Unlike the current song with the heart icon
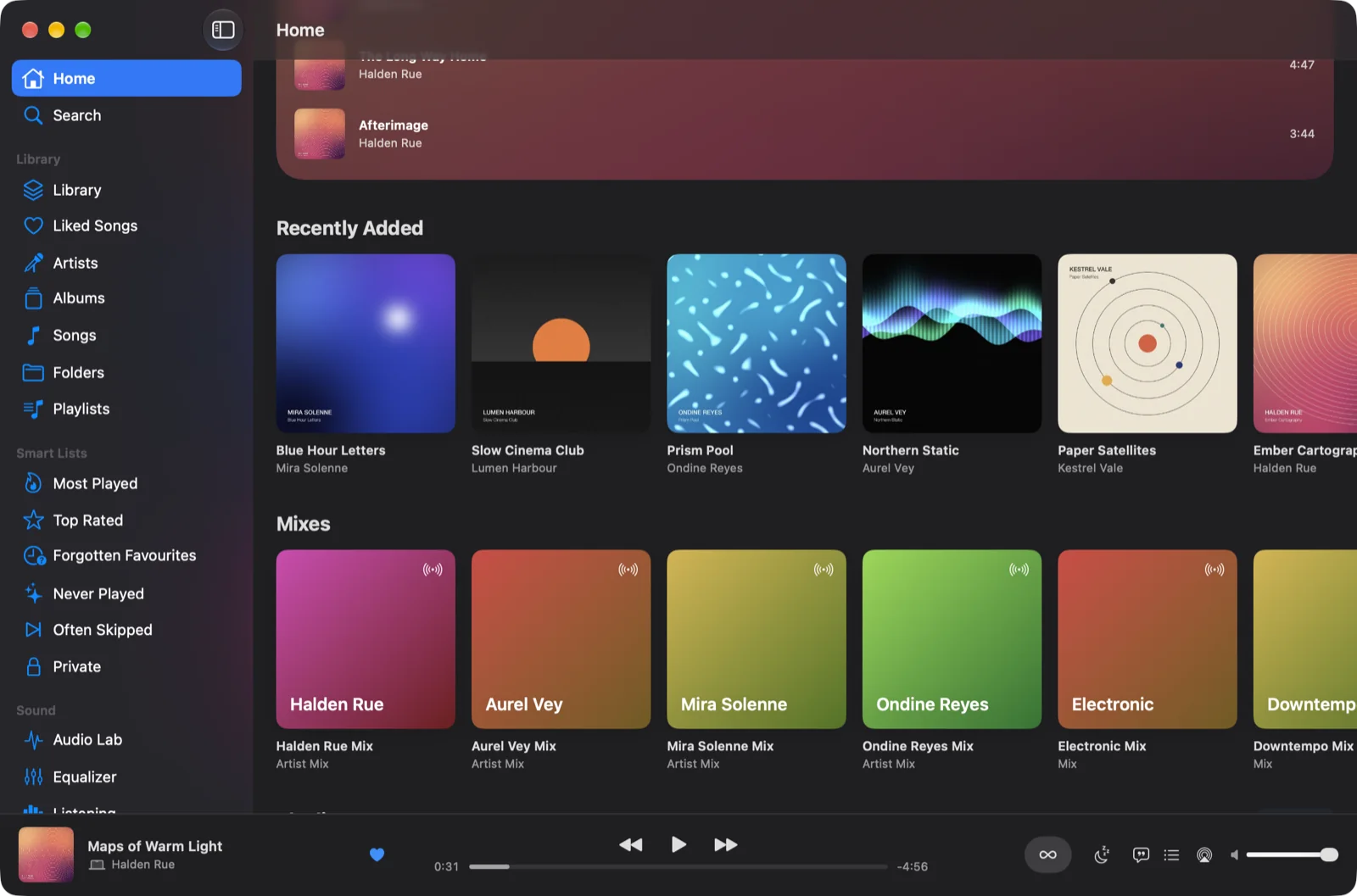This screenshot has height=896, width=1357. [x=377, y=854]
